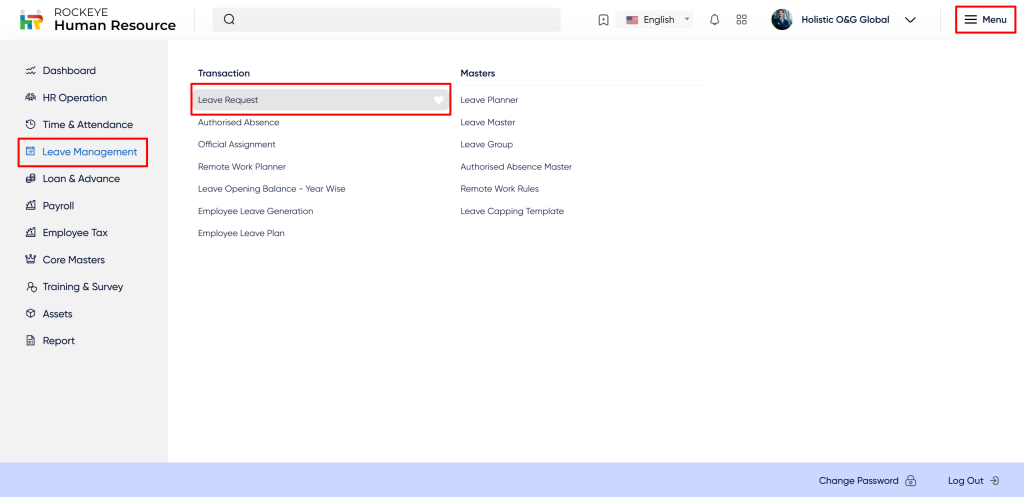Click the user profile avatar
This screenshot has width=1024, height=497.
782,20
